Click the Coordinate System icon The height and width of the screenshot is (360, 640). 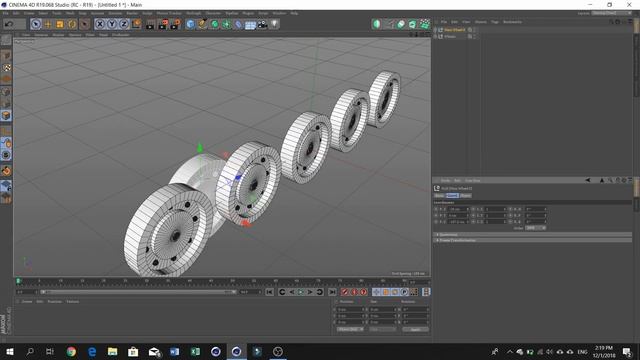tap(136, 24)
